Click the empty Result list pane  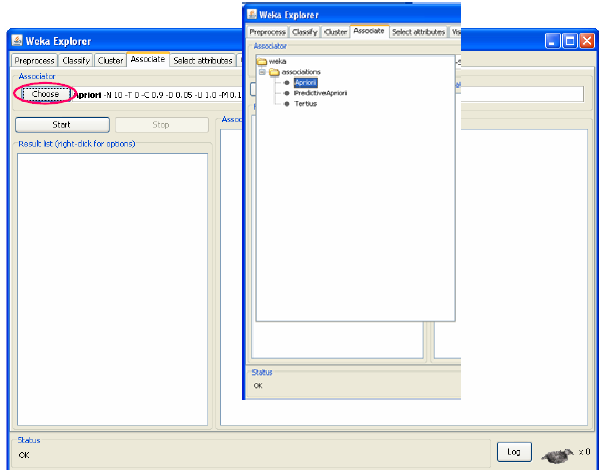pyautogui.click(x=112, y=289)
